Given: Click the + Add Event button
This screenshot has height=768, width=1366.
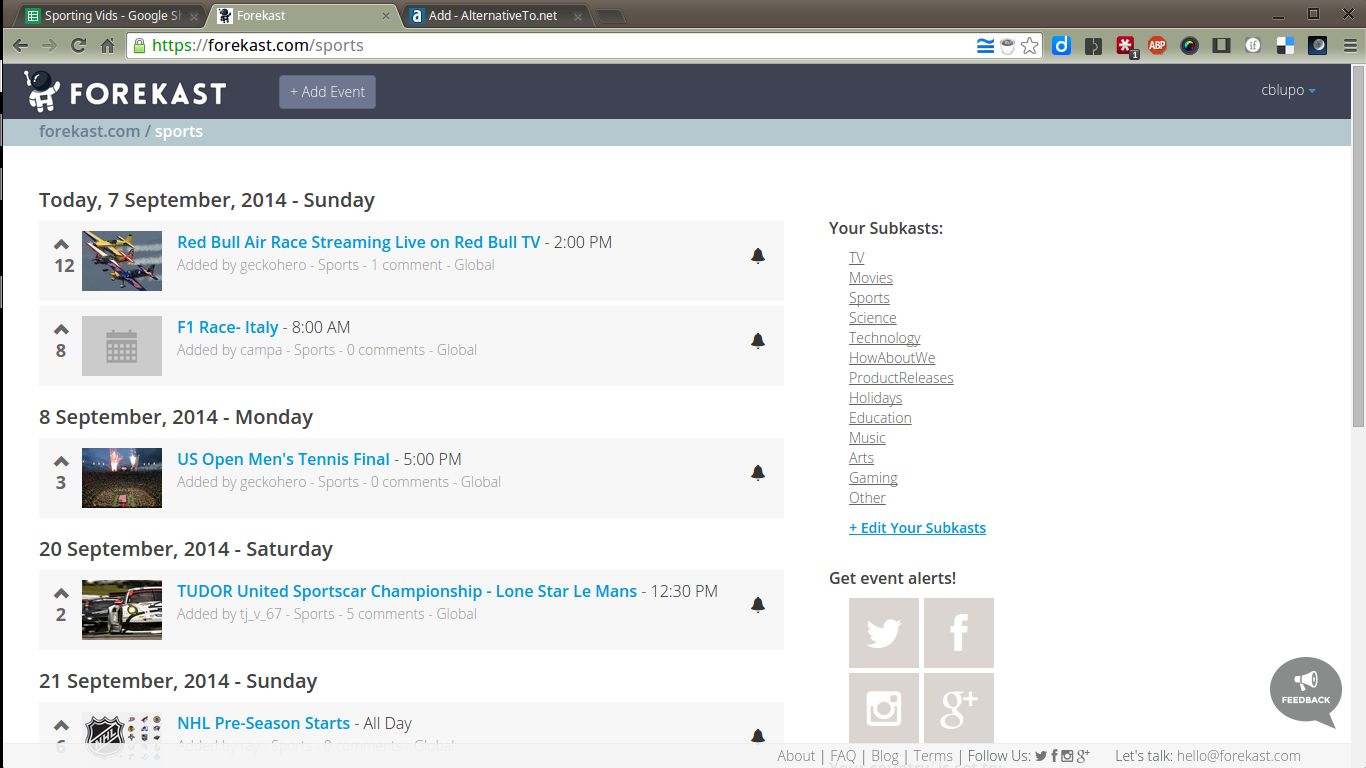Looking at the screenshot, I should (x=327, y=92).
